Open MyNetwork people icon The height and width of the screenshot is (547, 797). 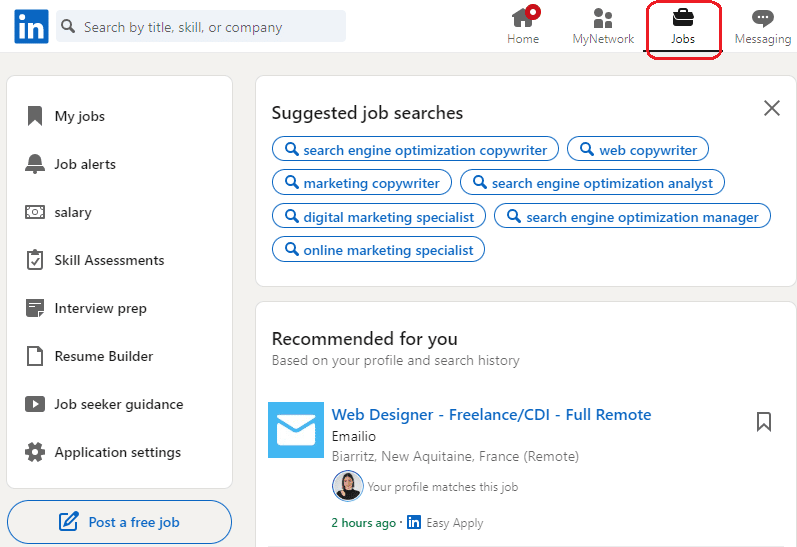[x=603, y=26]
